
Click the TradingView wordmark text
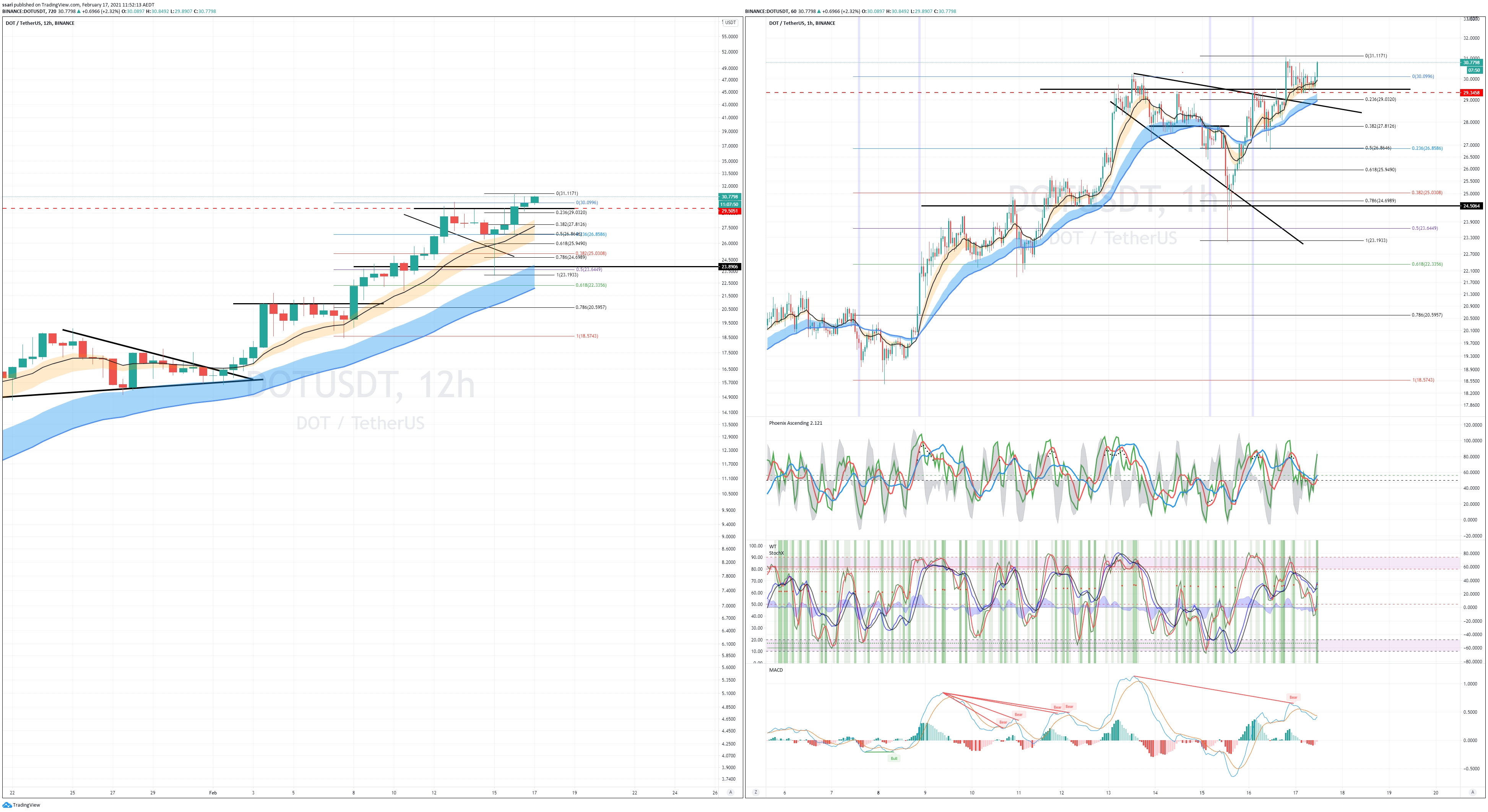point(27,805)
